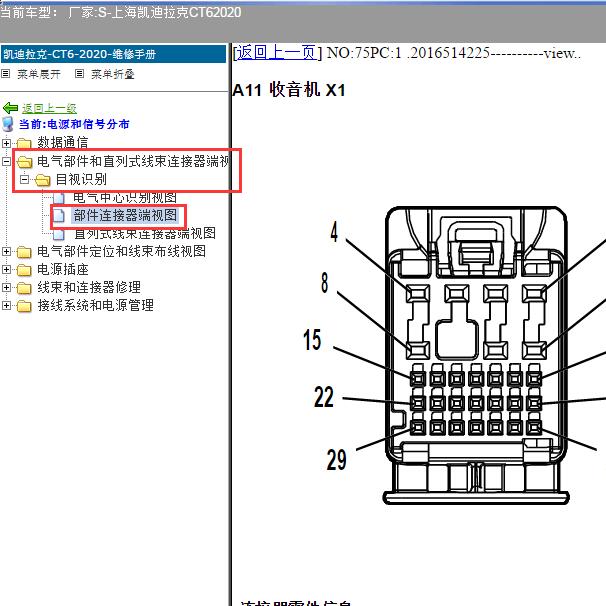Click the 返回上一级 link
Image resolution: width=606 pixels, height=606 pixels.
(x=49, y=109)
